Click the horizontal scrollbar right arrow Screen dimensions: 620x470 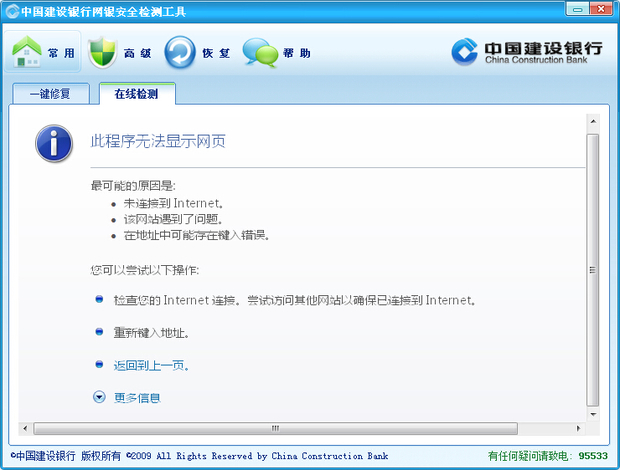pyautogui.click(x=578, y=428)
